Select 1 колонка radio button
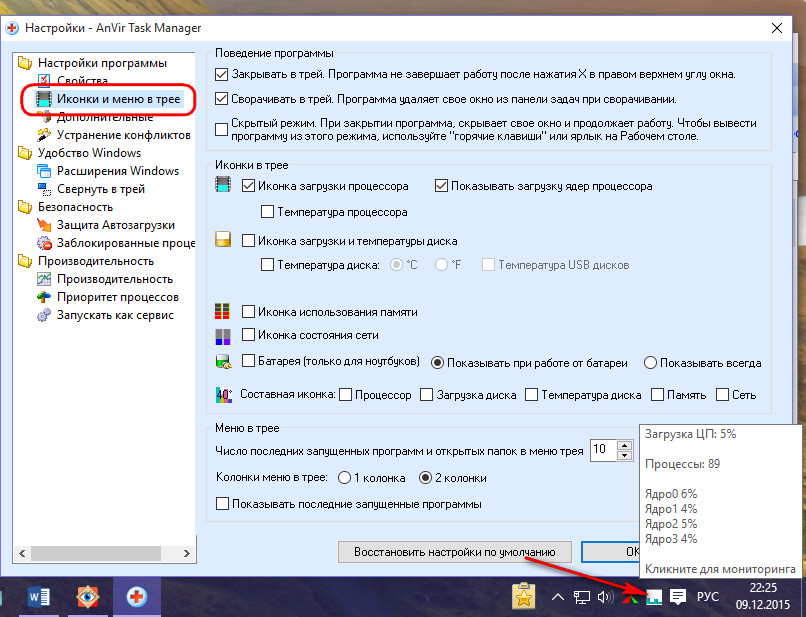The image size is (806, 617). click(x=344, y=478)
